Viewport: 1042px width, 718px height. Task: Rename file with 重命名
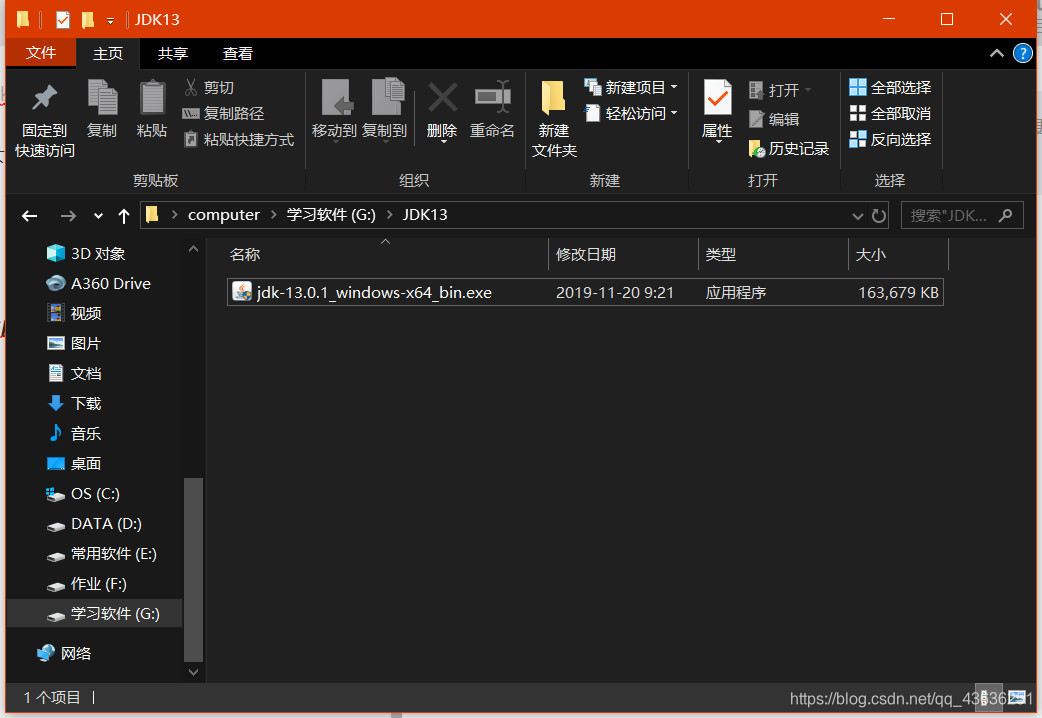492,110
